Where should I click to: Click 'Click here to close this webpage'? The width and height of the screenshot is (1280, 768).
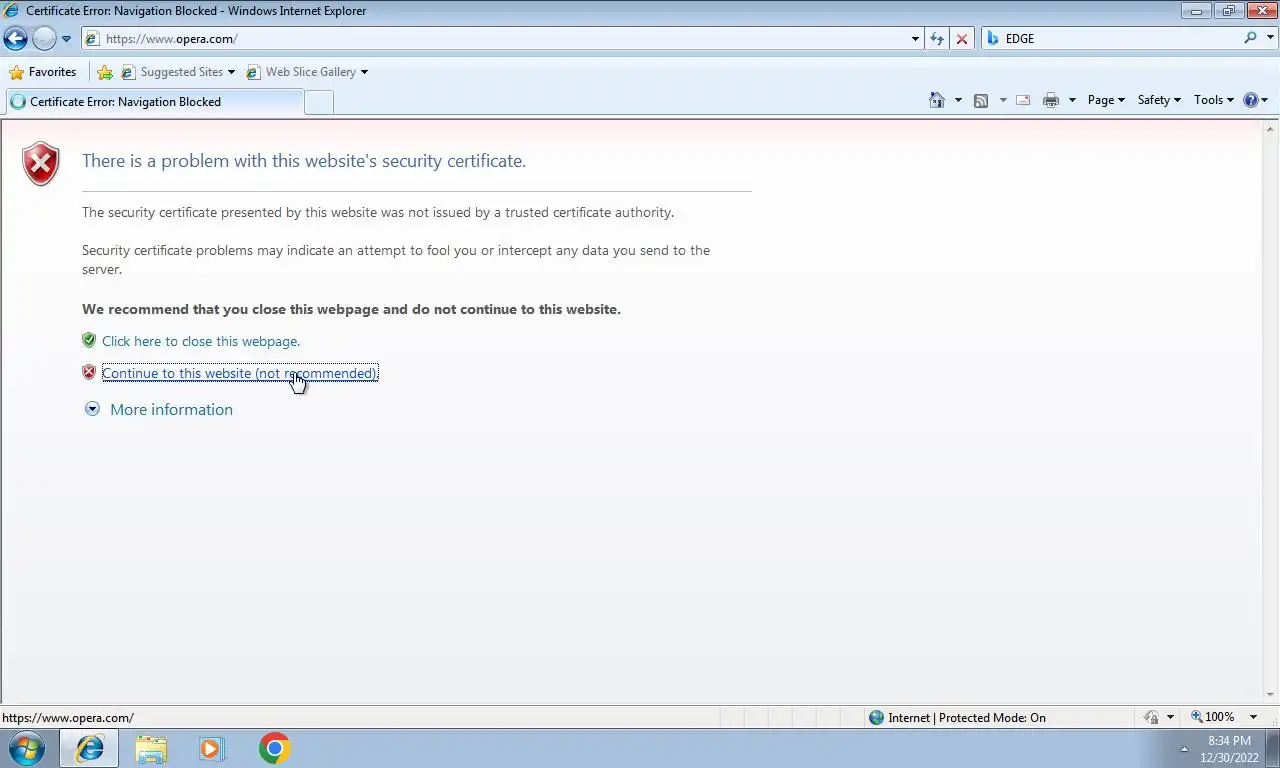[x=201, y=341]
